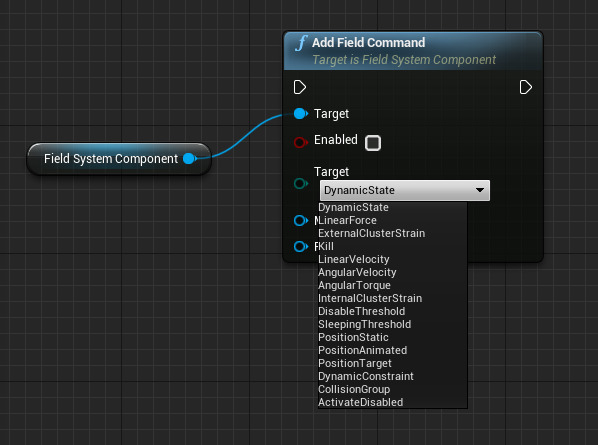Screen dimensions: 598x445
Task: Click the execution input pin on Add Field Command
Action: click(x=300, y=87)
